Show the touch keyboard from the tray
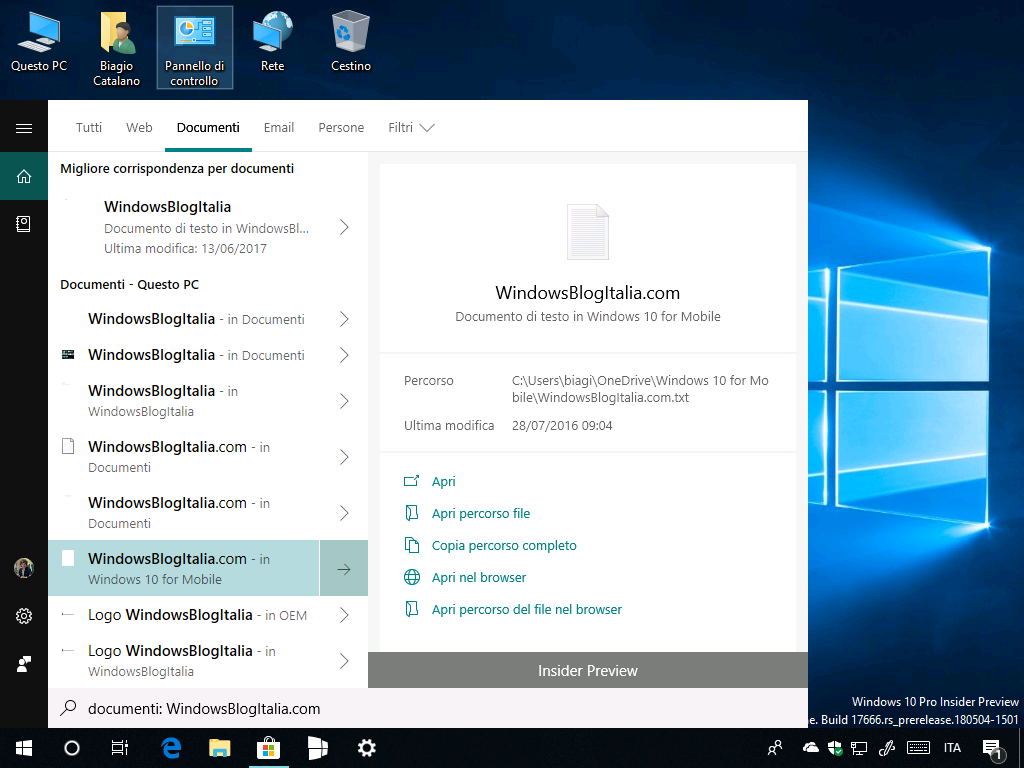The height and width of the screenshot is (768, 1024). (x=919, y=748)
